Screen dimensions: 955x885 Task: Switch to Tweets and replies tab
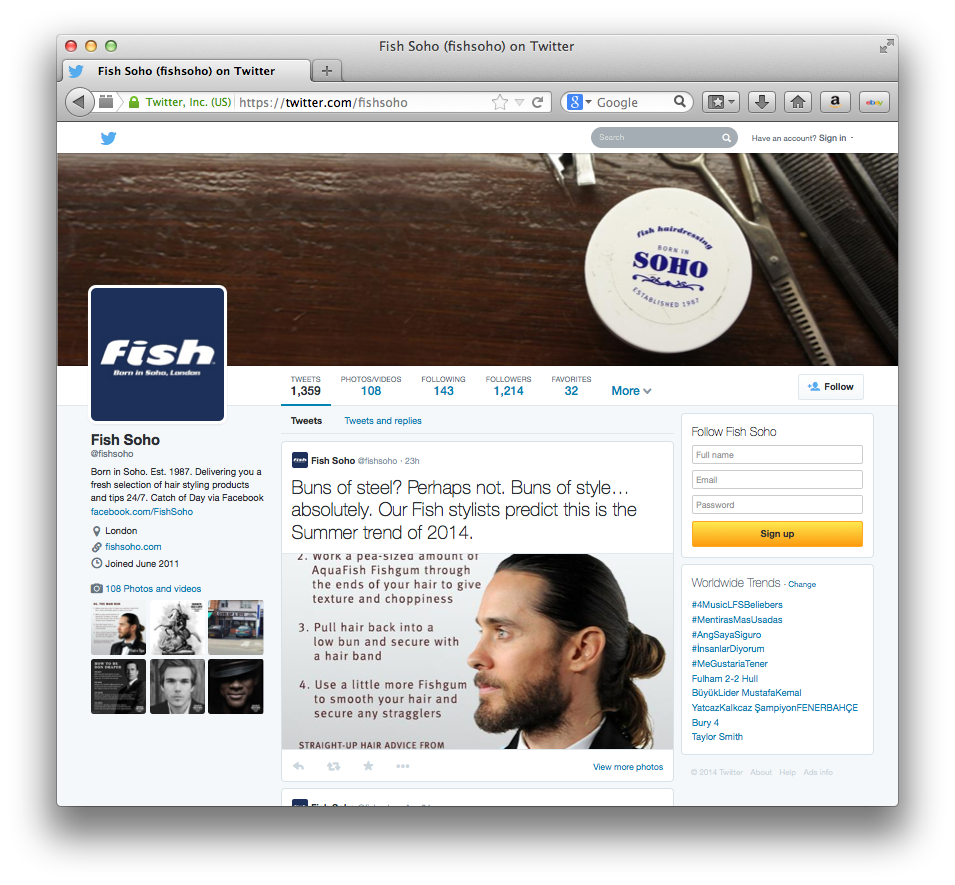pos(382,421)
